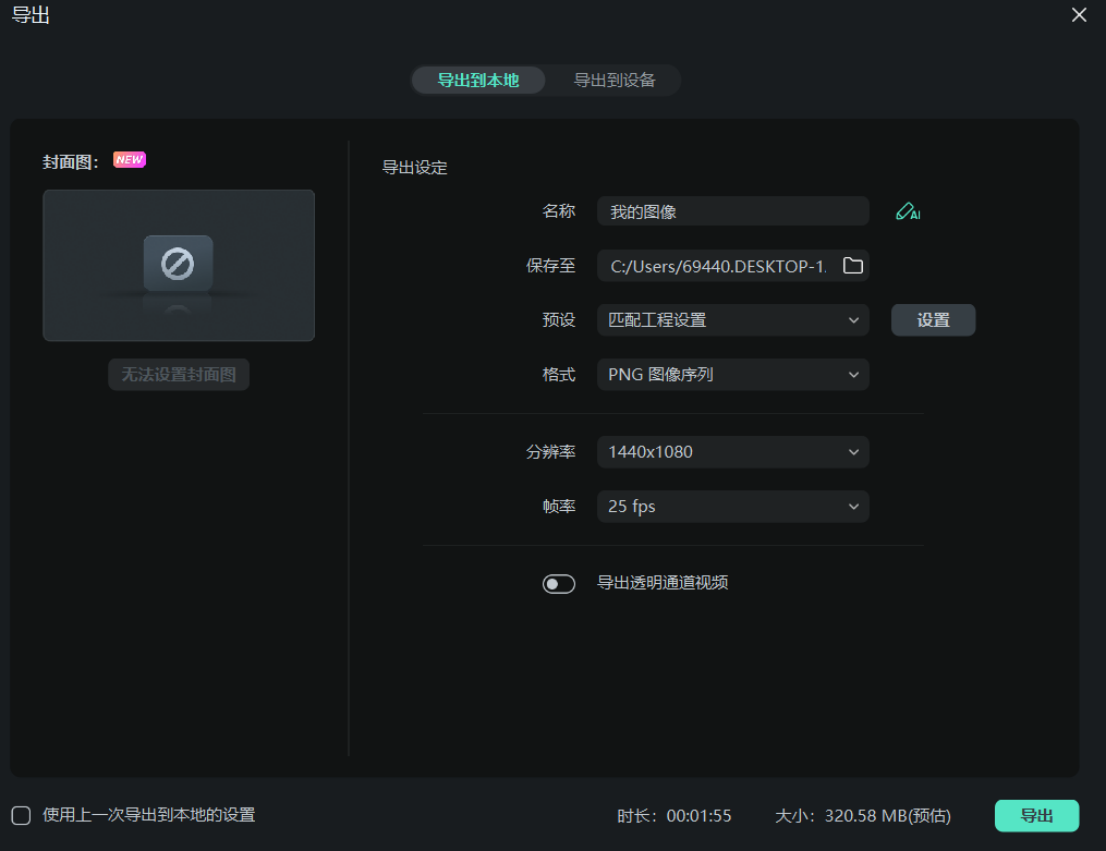Open the 格式 dropdown showing PNG 图像序列
The image size is (1106, 851).
click(x=733, y=374)
